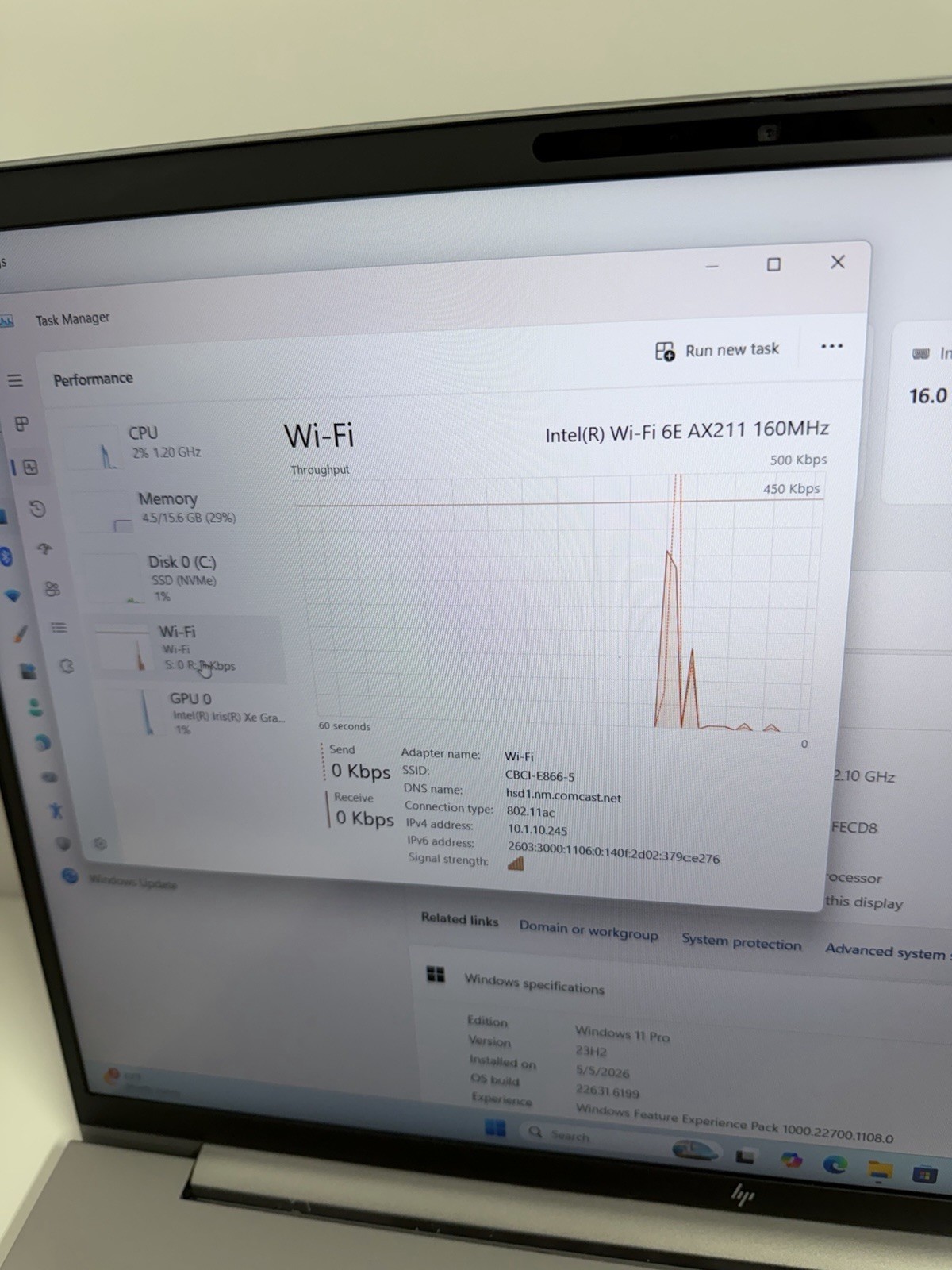952x1270 pixels.
Task: Click the connection type 802.11ac value
Action: pos(530,812)
